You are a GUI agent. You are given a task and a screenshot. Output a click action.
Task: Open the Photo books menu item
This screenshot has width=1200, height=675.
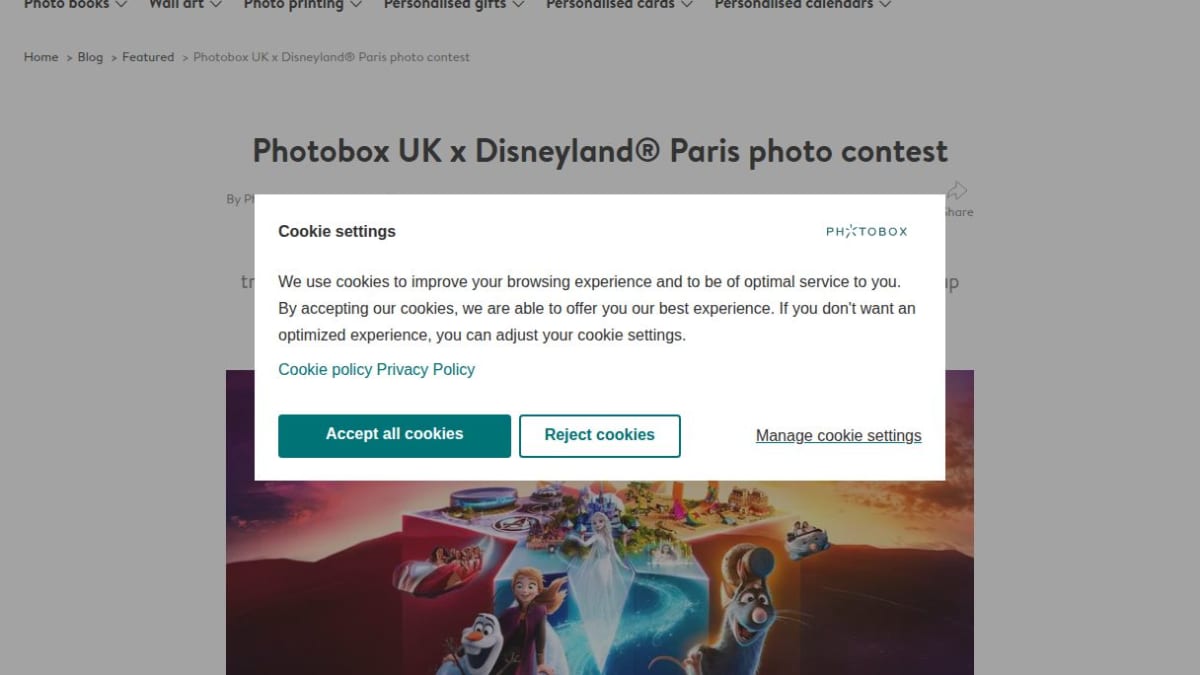coord(67,5)
